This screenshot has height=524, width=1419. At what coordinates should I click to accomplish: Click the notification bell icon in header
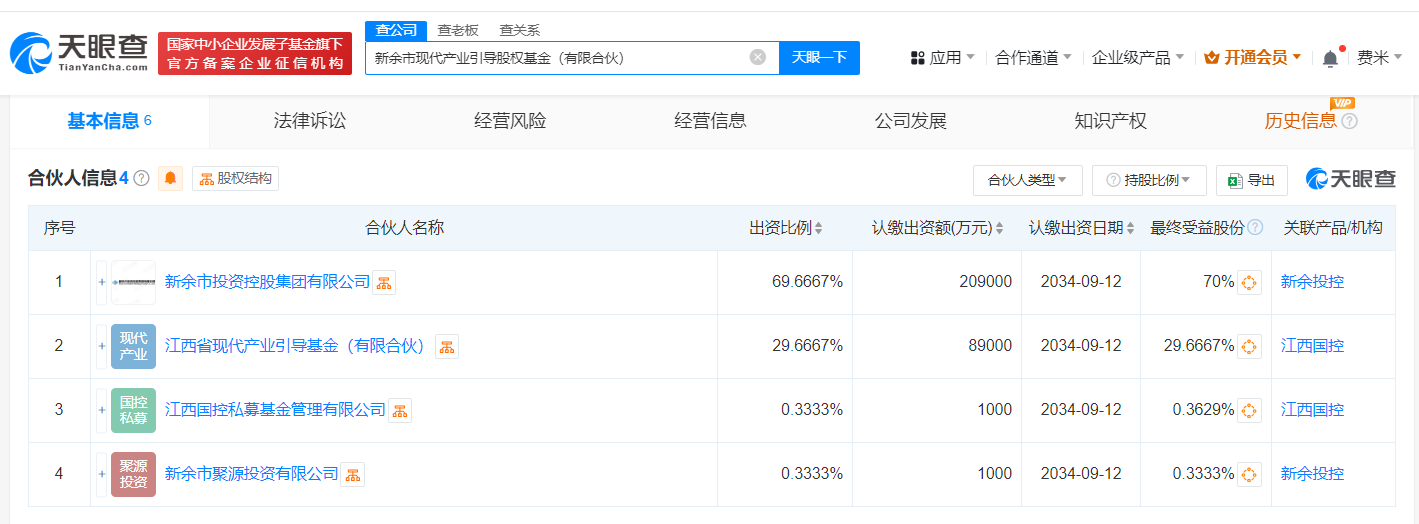point(1330,58)
